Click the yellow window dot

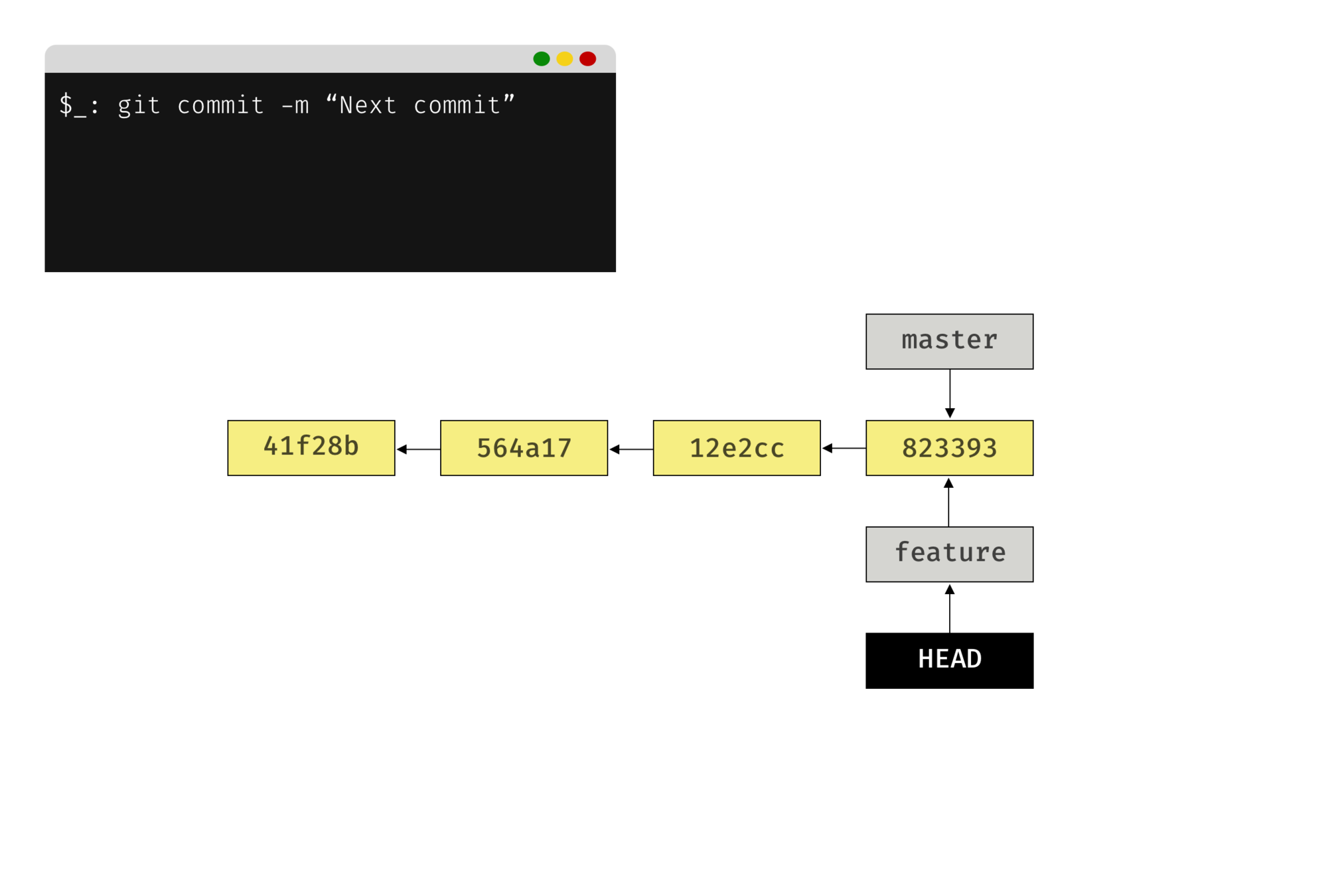564,59
